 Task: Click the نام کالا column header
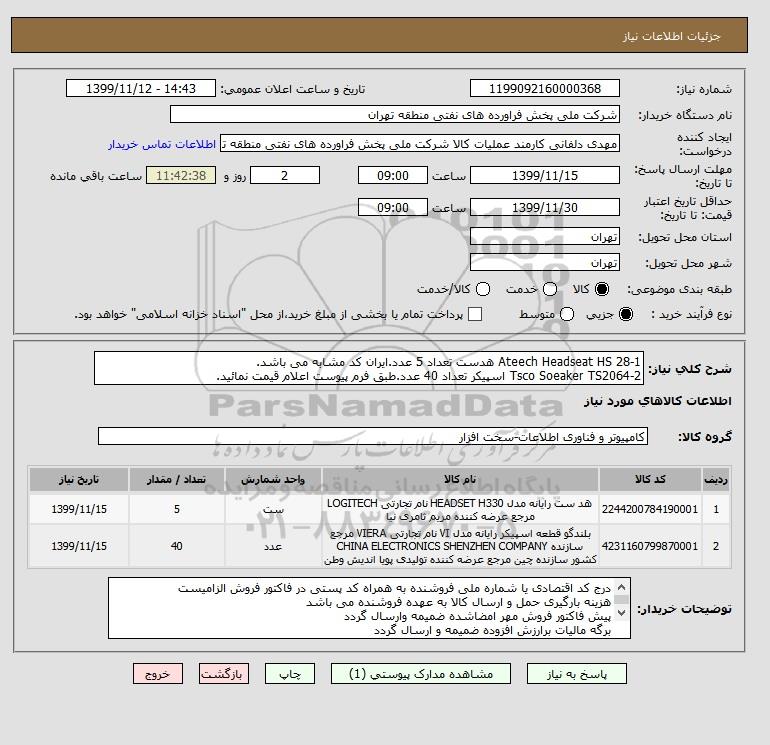pyautogui.click(x=460, y=479)
